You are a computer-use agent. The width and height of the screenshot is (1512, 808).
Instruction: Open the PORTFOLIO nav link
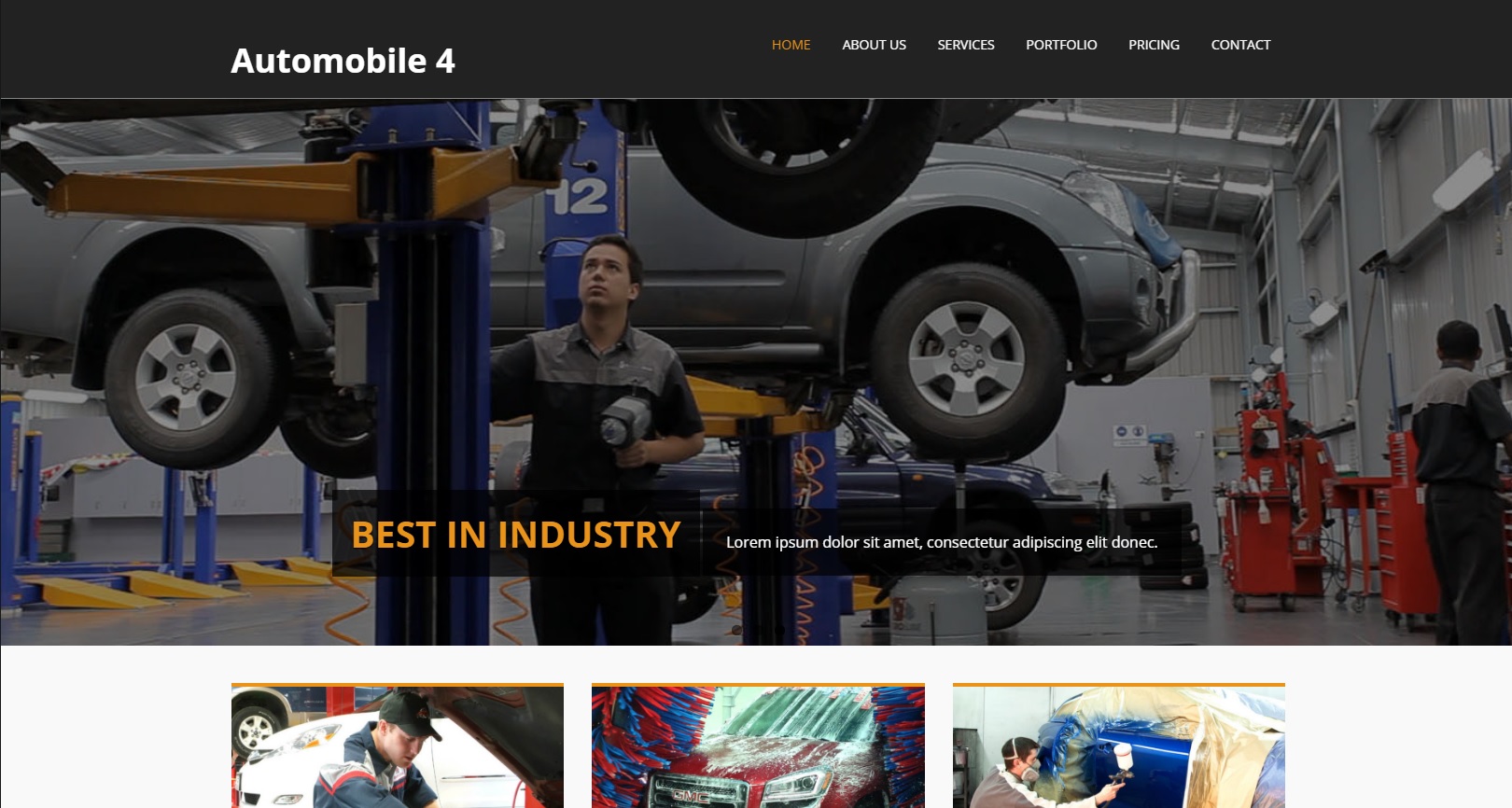click(x=1061, y=45)
